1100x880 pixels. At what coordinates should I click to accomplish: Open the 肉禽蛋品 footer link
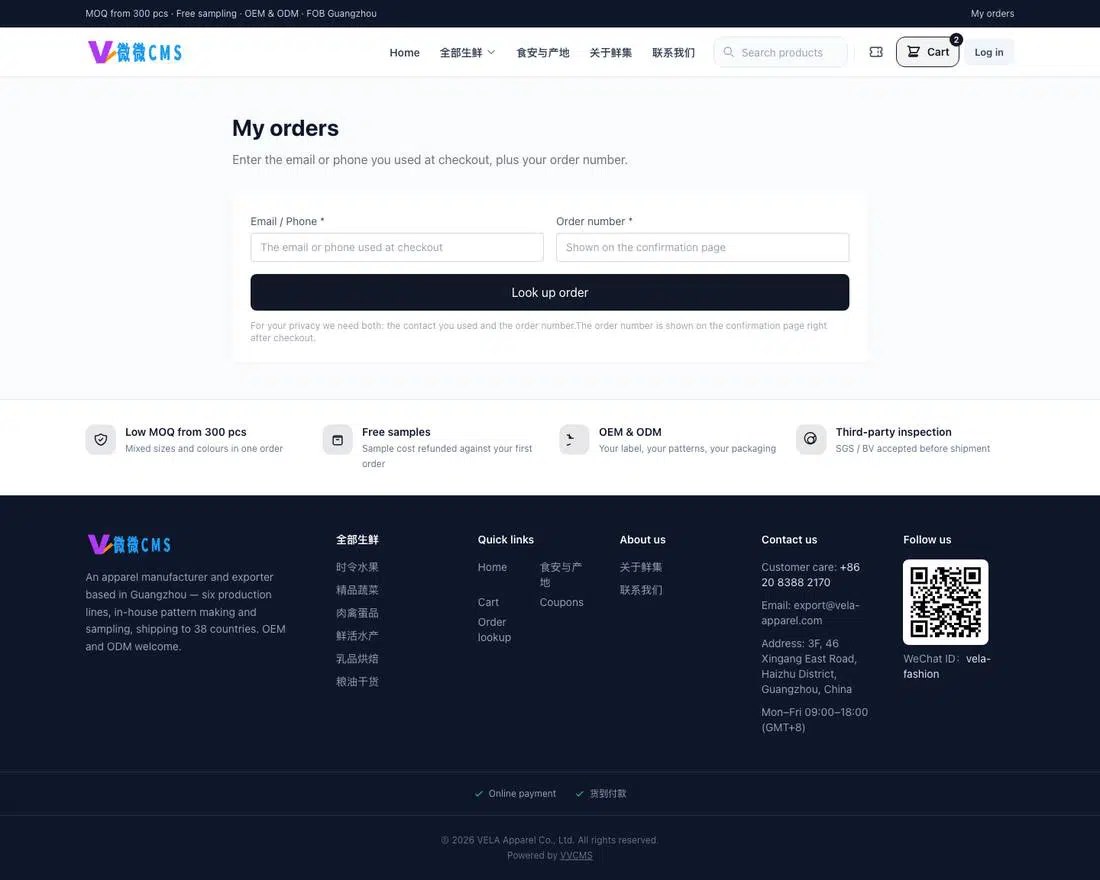(357, 613)
